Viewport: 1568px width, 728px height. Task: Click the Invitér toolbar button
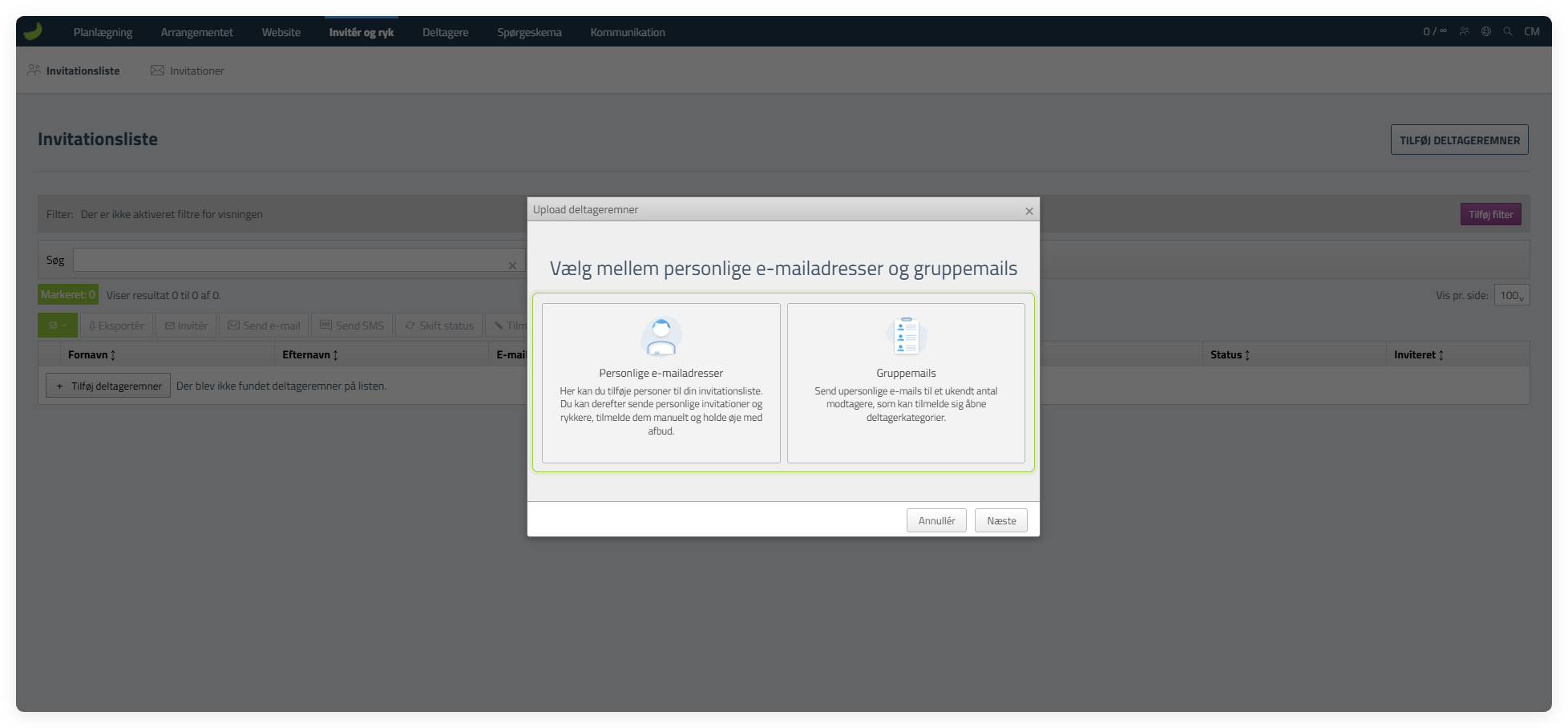click(x=186, y=326)
